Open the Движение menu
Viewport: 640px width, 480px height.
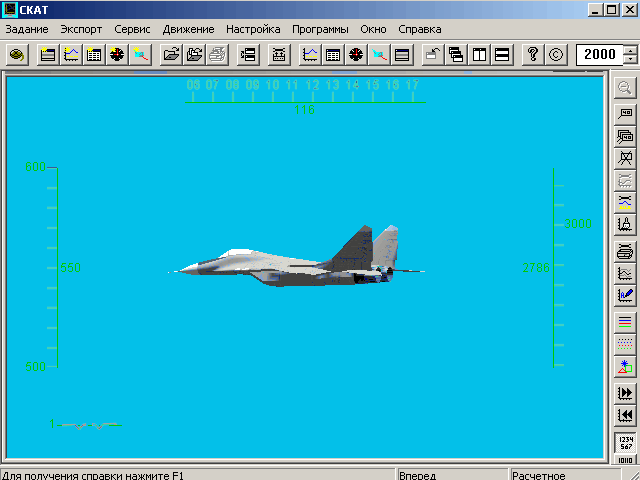pos(188,29)
